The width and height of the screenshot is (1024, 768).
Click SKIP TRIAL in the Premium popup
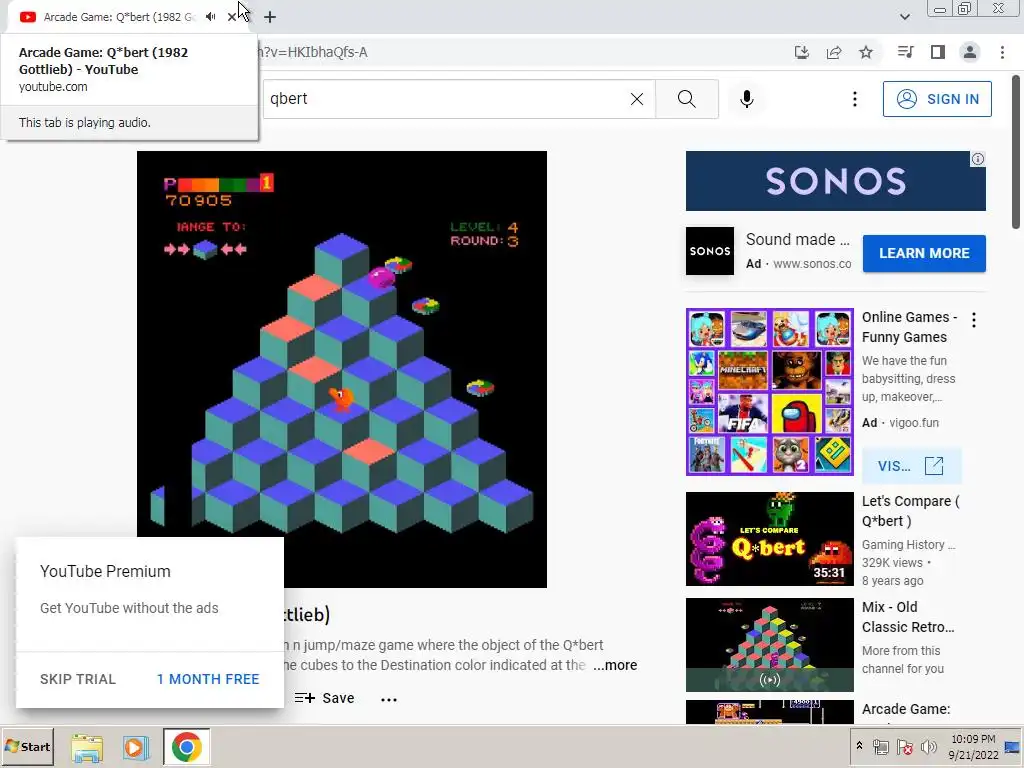tap(78, 679)
